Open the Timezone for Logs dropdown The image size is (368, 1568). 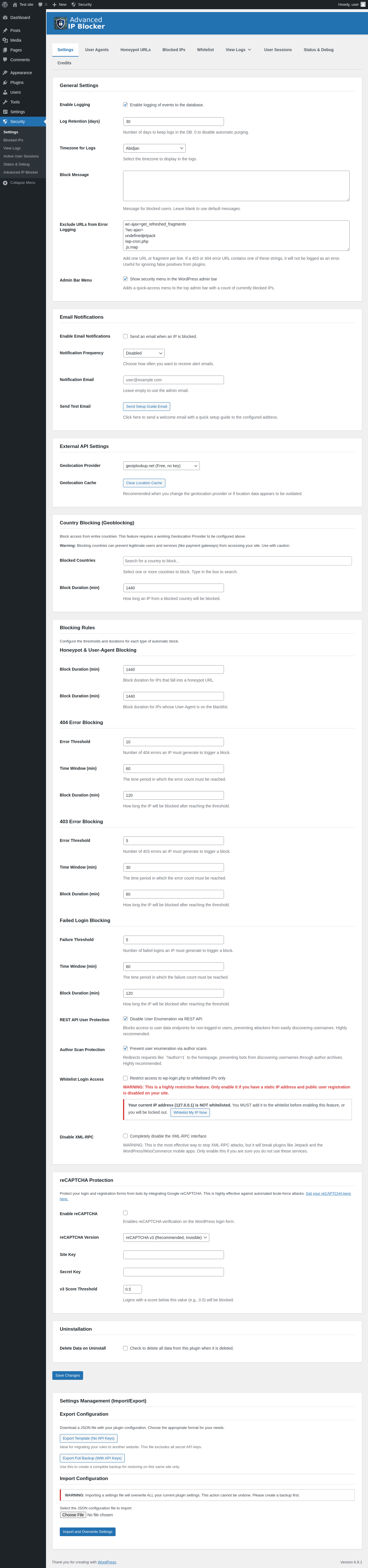pos(154,148)
